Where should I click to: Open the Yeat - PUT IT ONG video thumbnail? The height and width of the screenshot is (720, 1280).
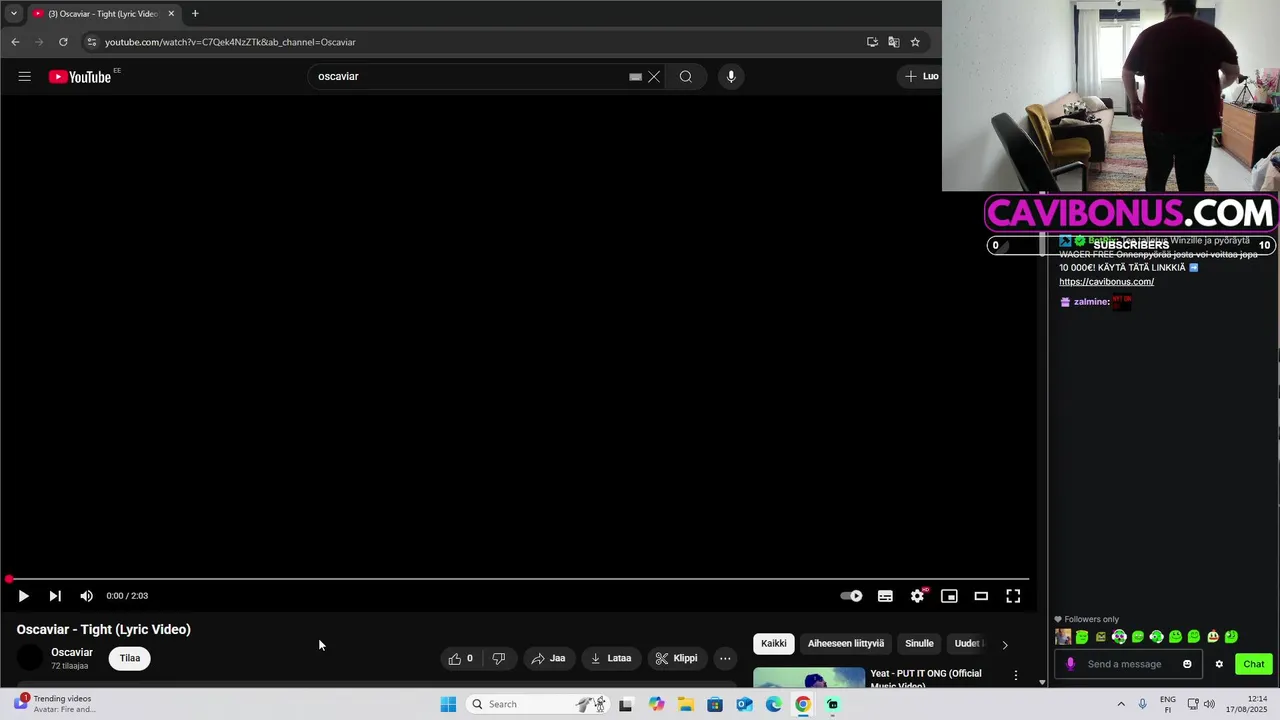(809, 678)
